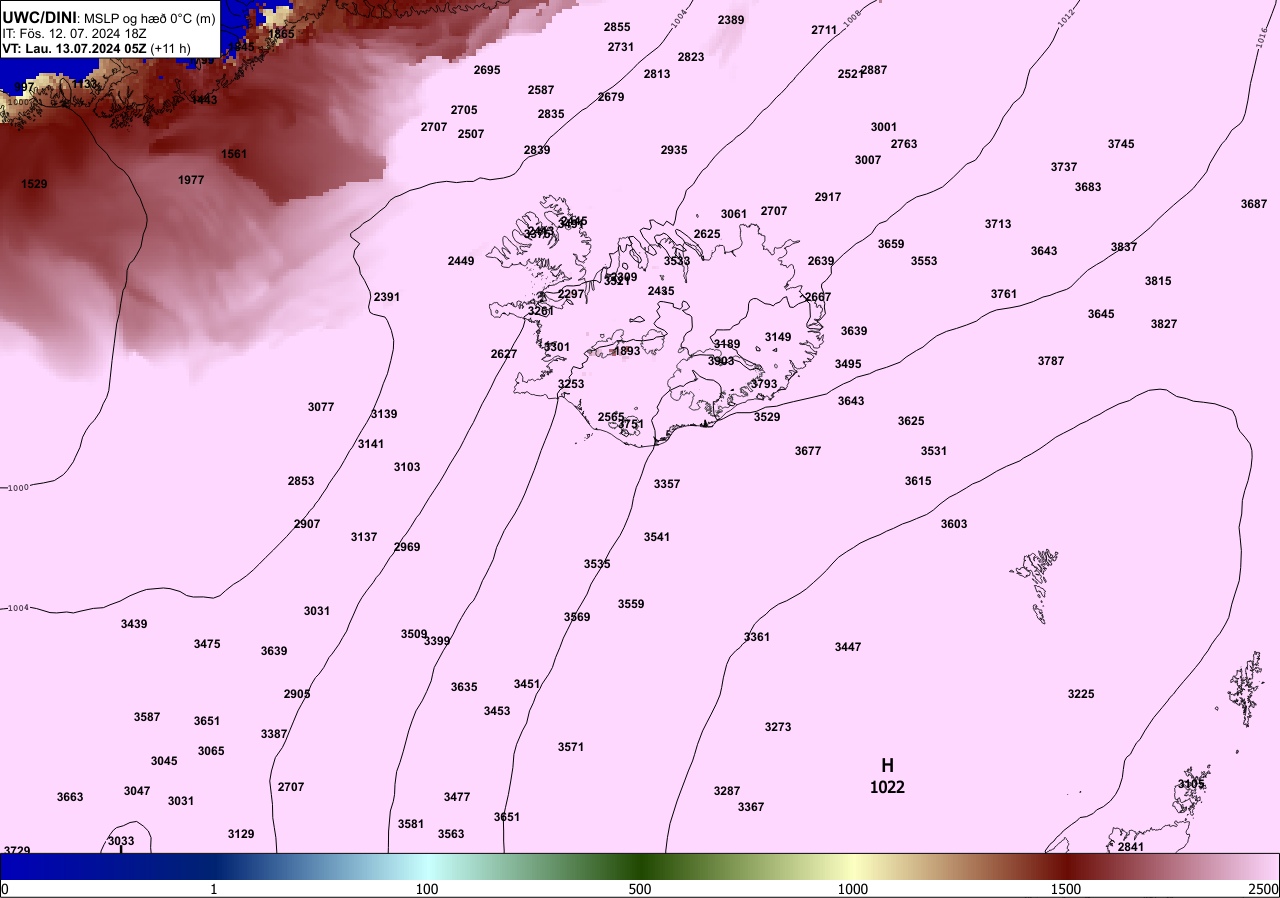Click the isobar label 1012
This screenshot has width=1280, height=898.
(x=1064, y=18)
